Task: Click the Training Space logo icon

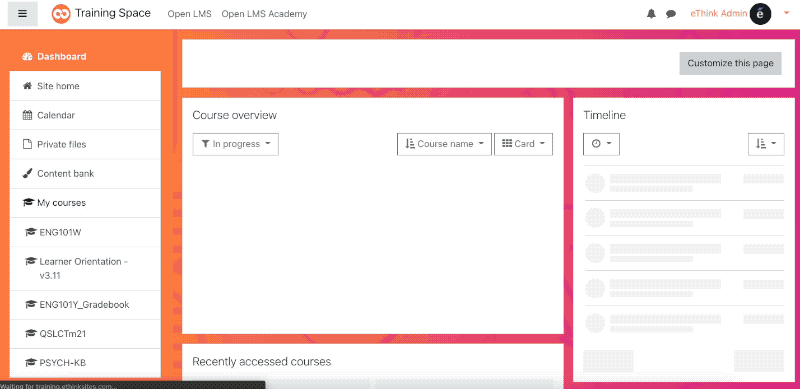Action: (61, 14)
